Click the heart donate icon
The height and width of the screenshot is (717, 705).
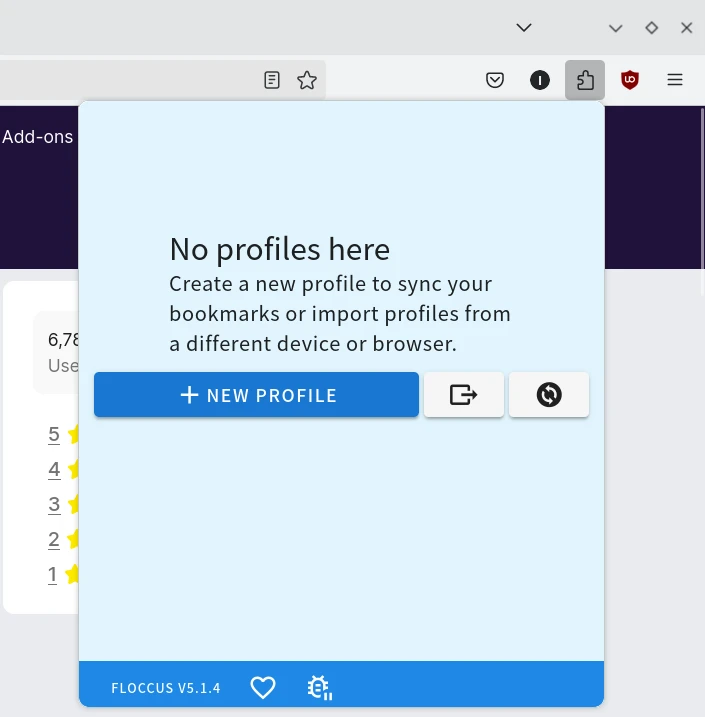263,687
